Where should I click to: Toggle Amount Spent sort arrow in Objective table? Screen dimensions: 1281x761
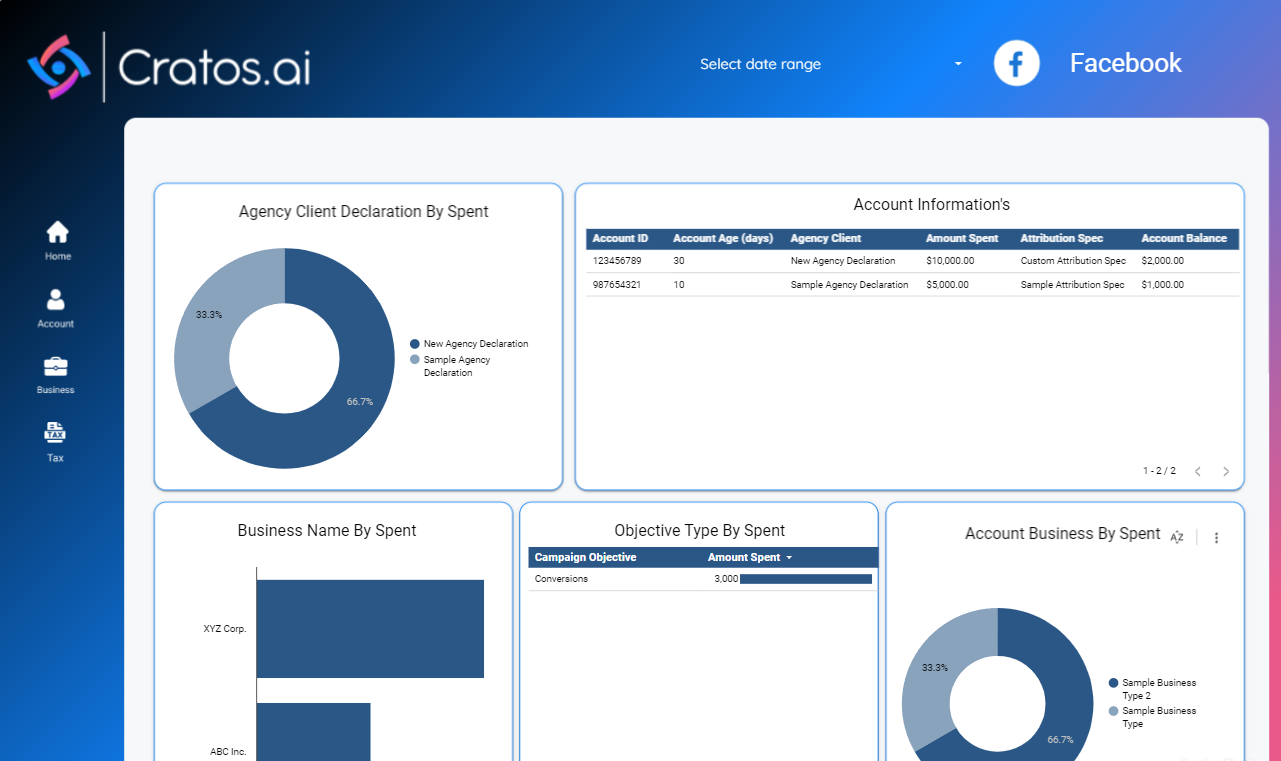[789, 558]
